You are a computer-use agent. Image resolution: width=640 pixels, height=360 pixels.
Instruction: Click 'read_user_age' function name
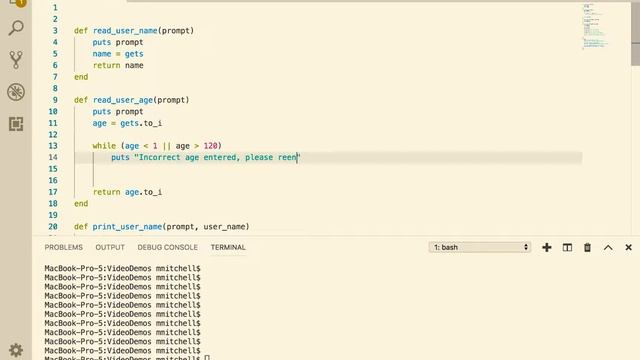(122, 100)
